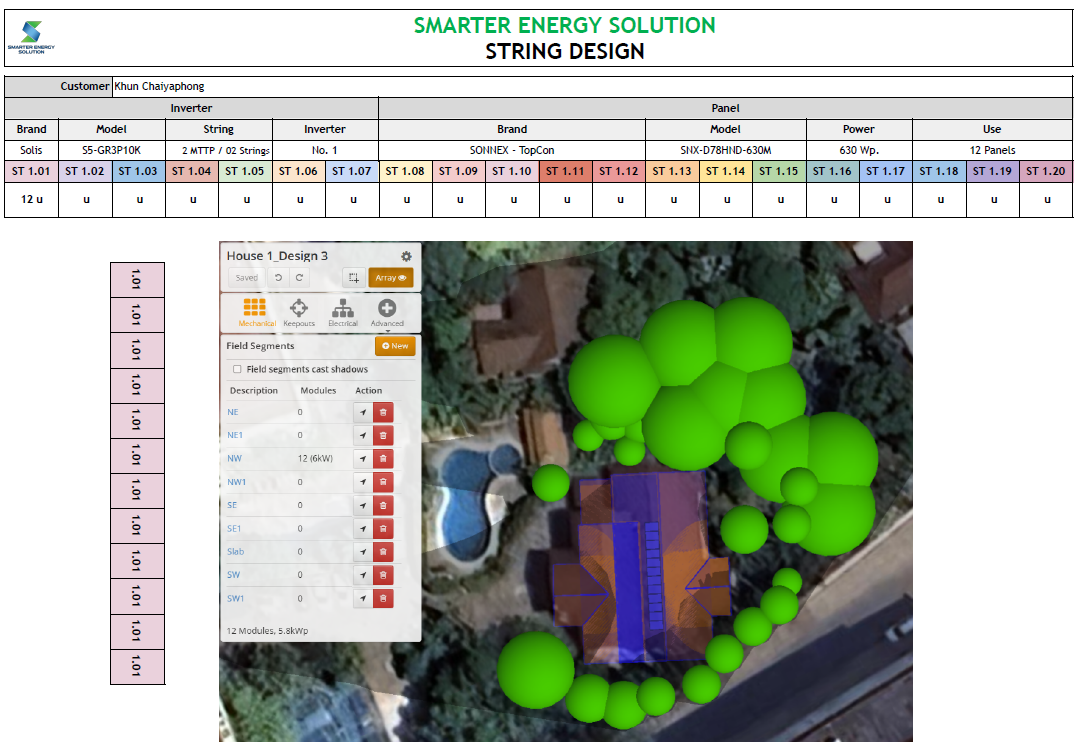1083x746 pixels.
Task: Click the redo arrow icon
Action: click(299, 278)
